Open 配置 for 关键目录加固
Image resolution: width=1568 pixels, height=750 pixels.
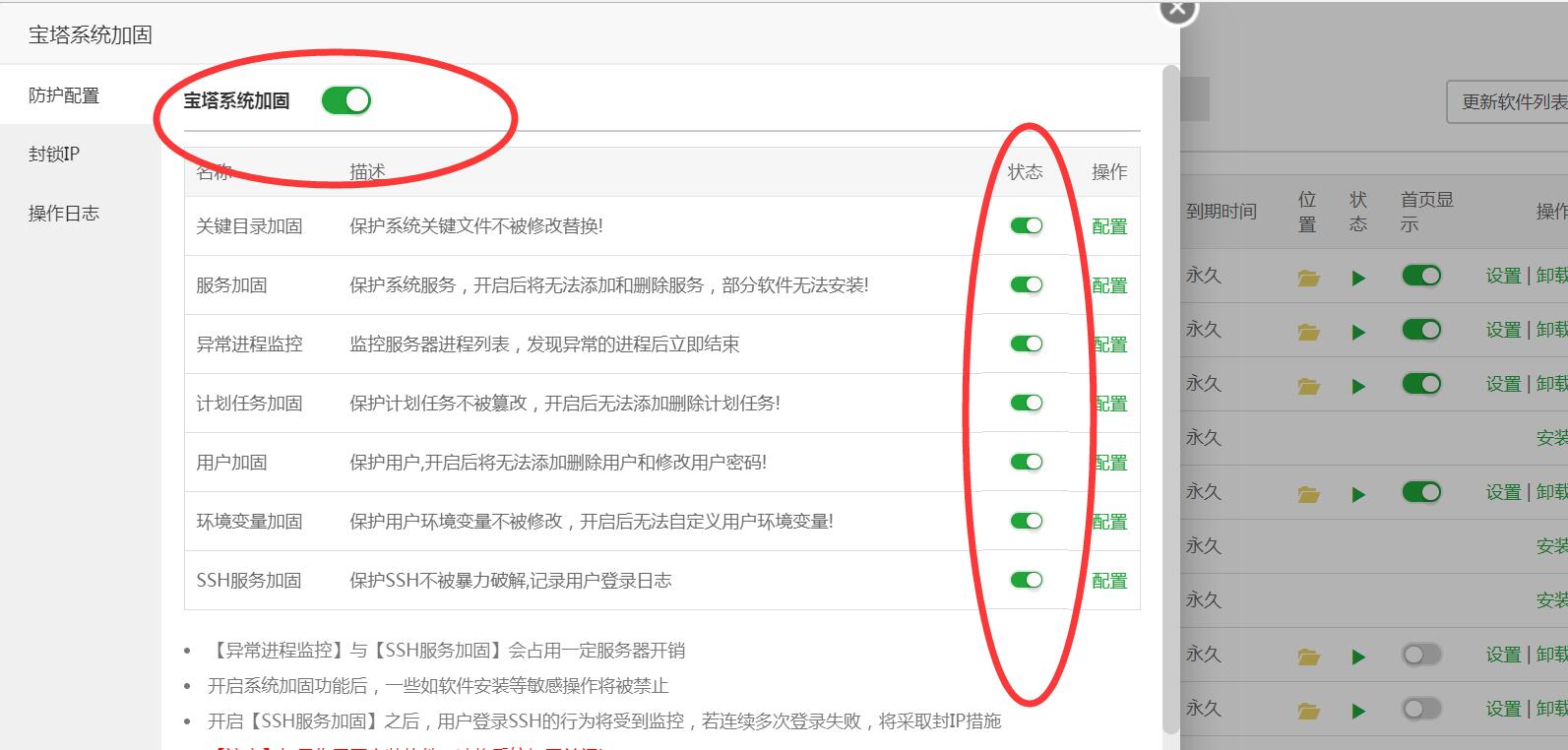click(1109, 226)
